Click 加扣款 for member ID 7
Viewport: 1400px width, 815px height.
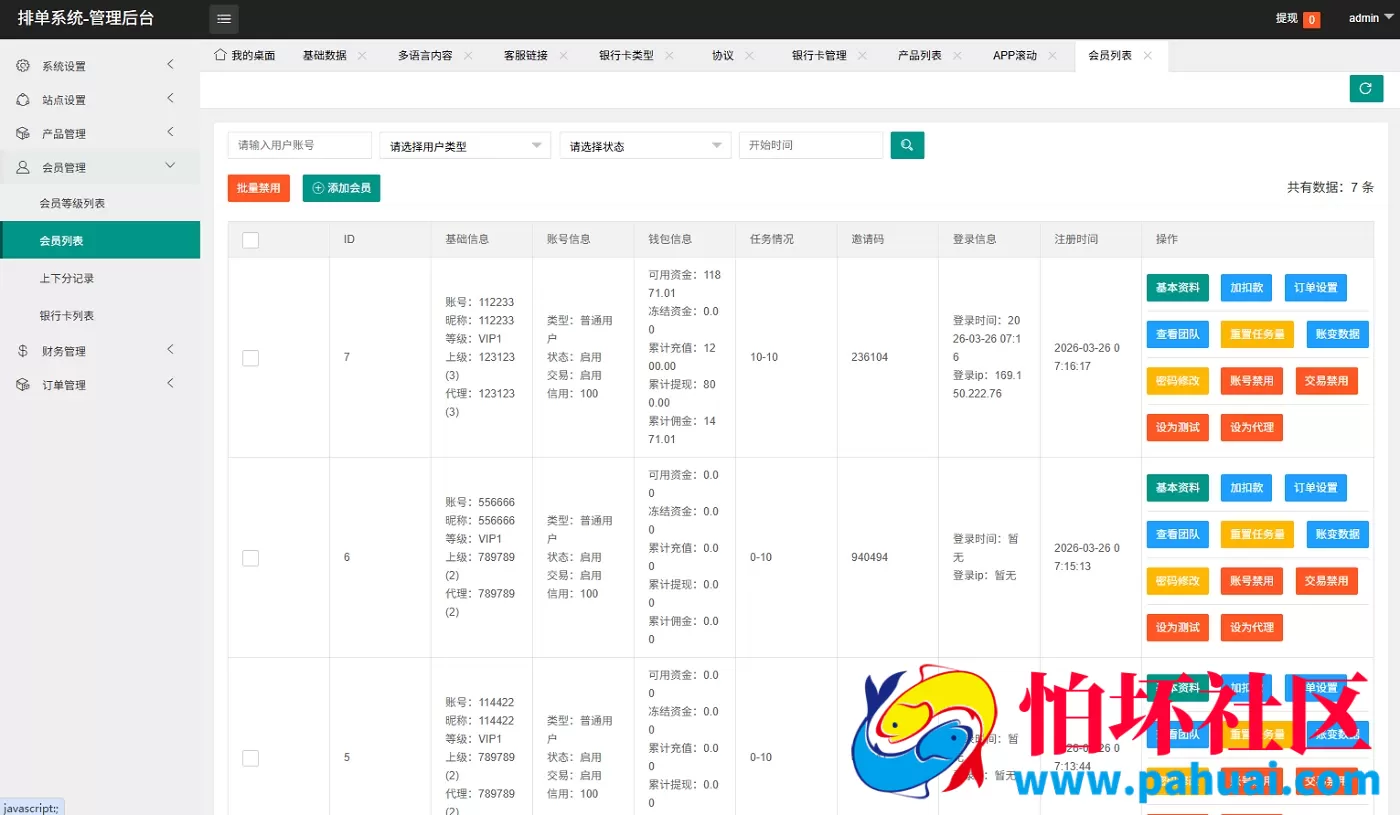point(1246,288)
